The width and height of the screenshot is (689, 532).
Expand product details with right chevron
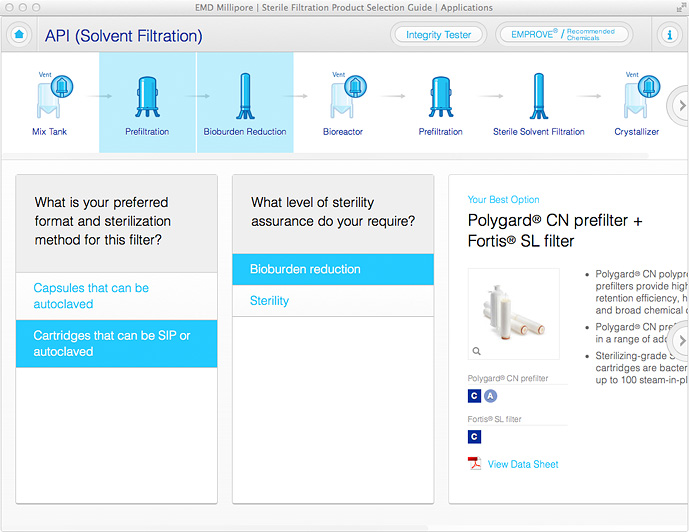(x=681, y=340)
